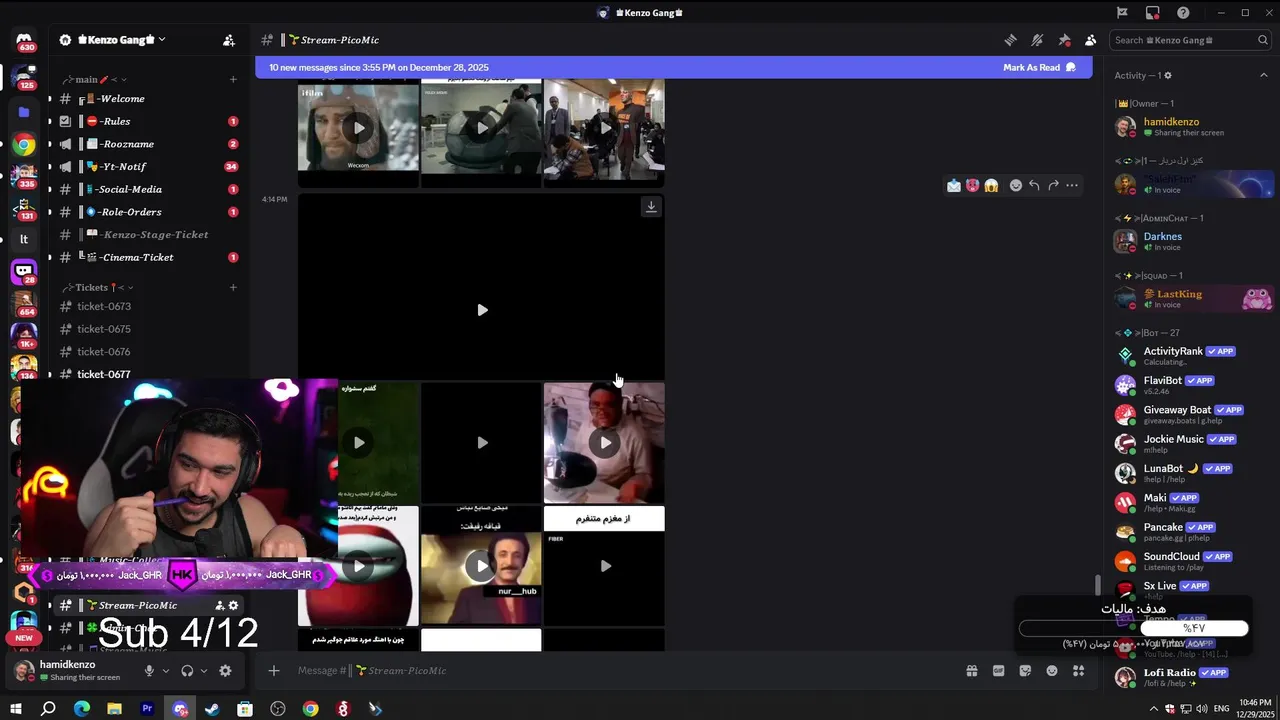1280x720 pixels.
Task: Open Kenzo Gang server name dropdown
Action: click(120, 40)
